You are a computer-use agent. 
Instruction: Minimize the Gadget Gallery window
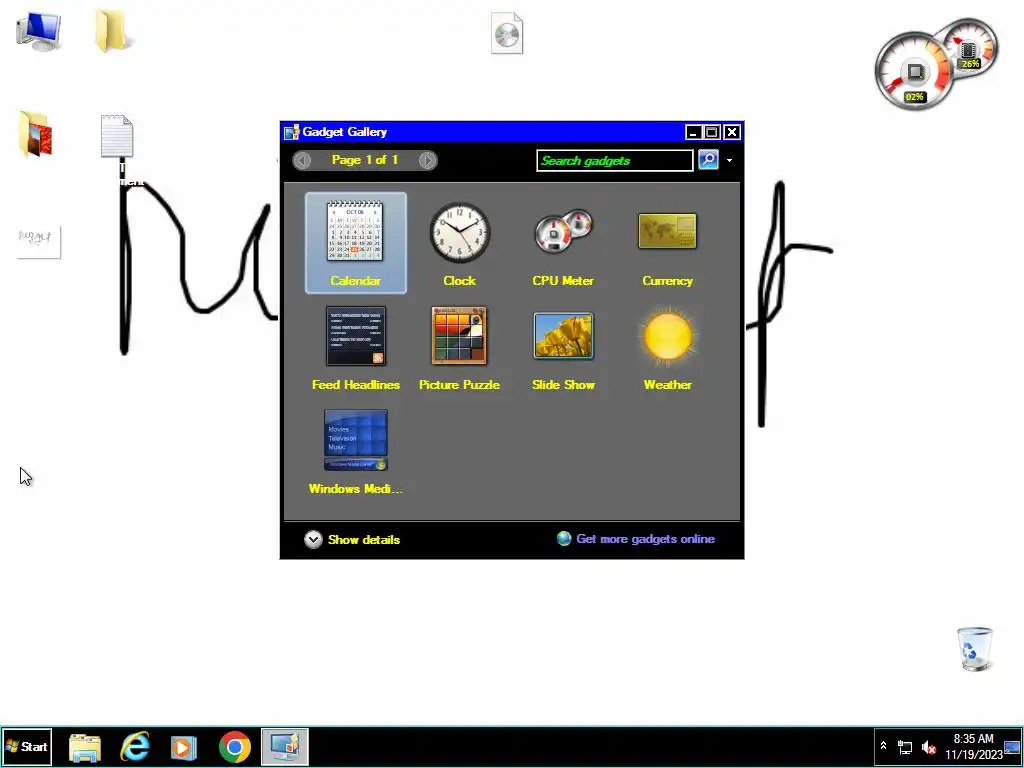coord(693,133)
